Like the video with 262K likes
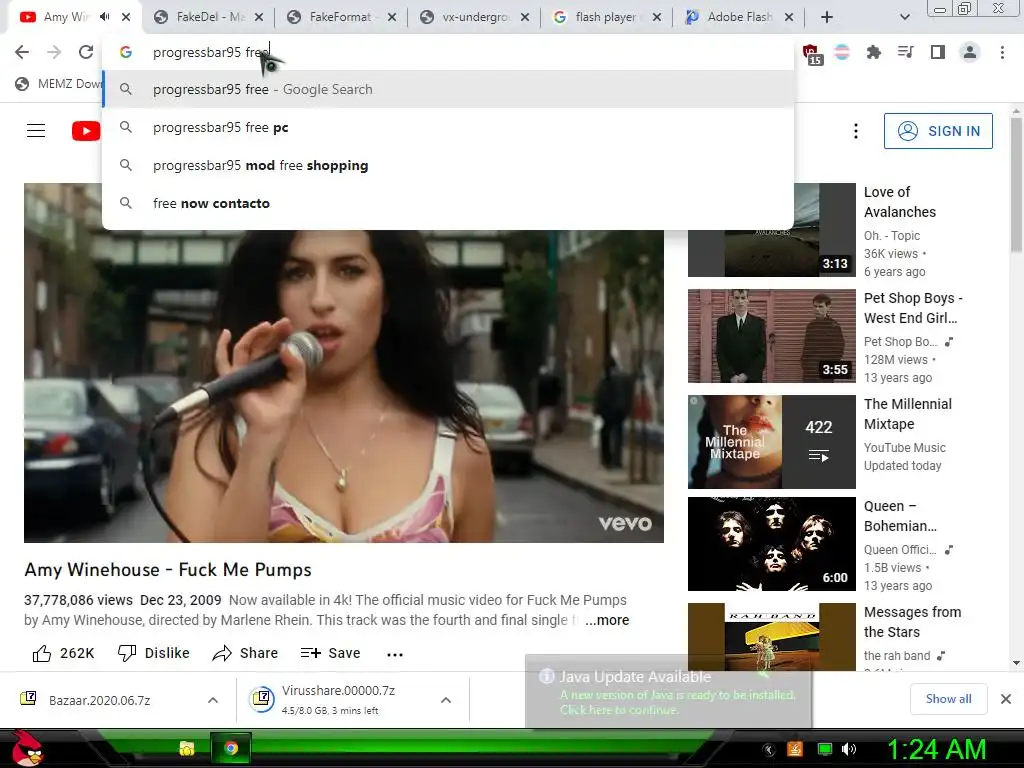The width and height of the screenshot is (1024, 768). pos(63,653)
